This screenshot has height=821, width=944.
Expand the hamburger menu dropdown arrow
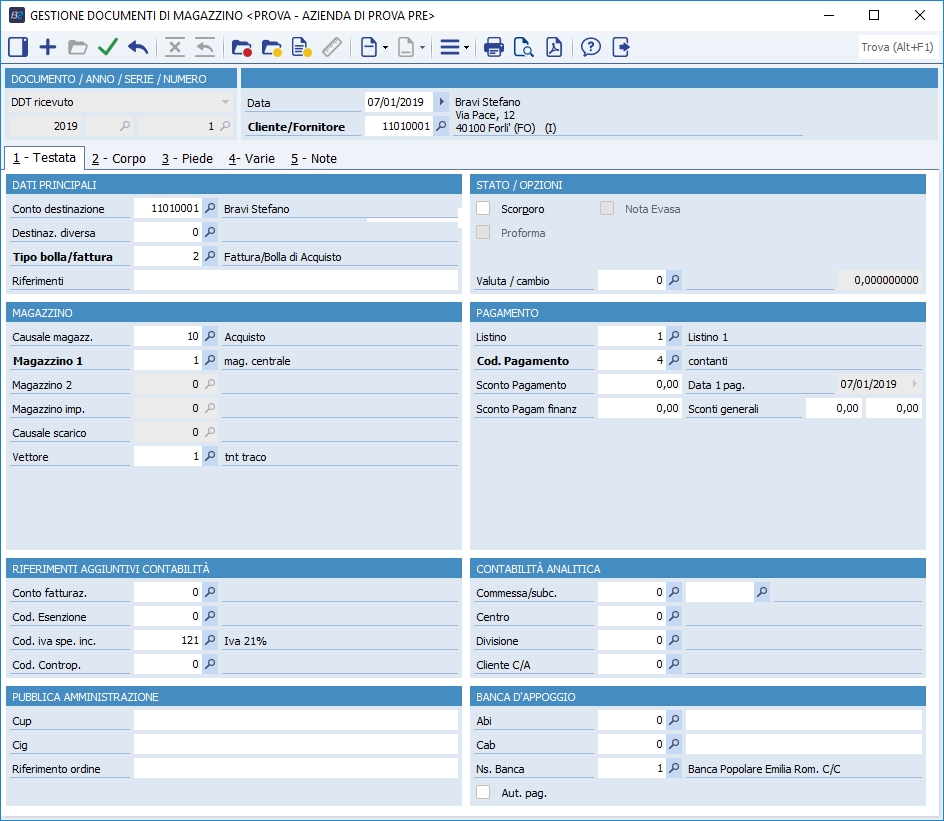pos(466,48)
